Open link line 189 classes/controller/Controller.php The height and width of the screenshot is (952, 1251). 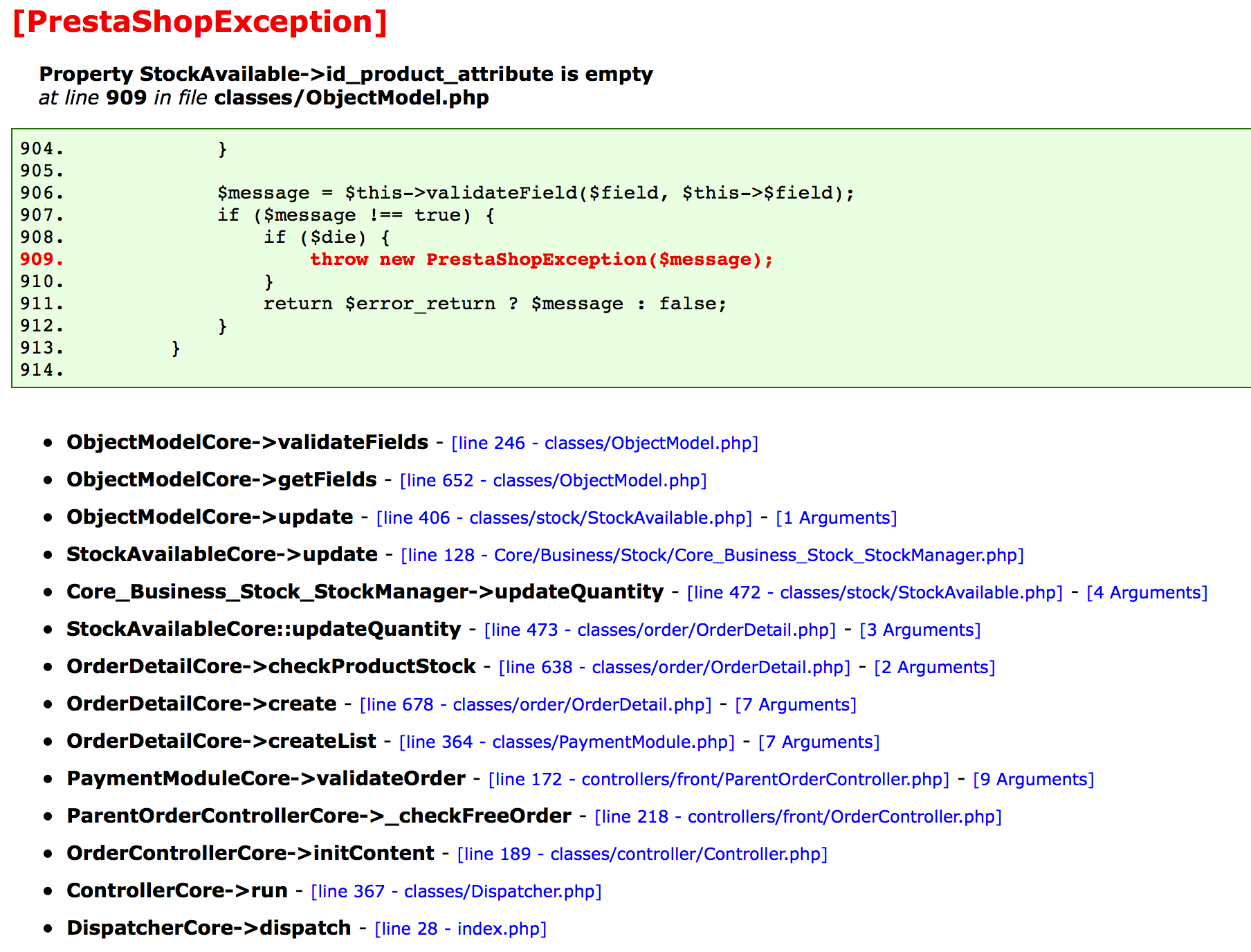coord(643,854)
